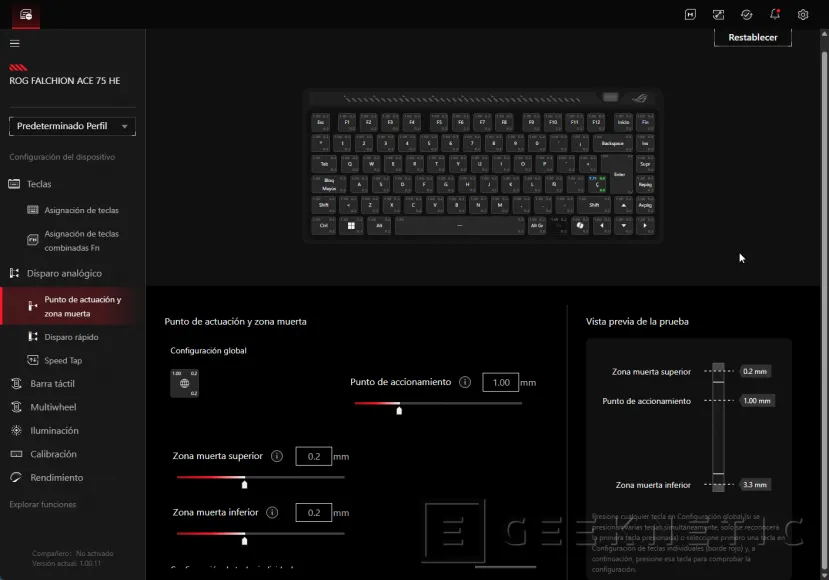Image resolution: width=829 pixels, height=580 pixels.
Task: Open the hamburger menu in sidebar
Action: tap(14, 43)
